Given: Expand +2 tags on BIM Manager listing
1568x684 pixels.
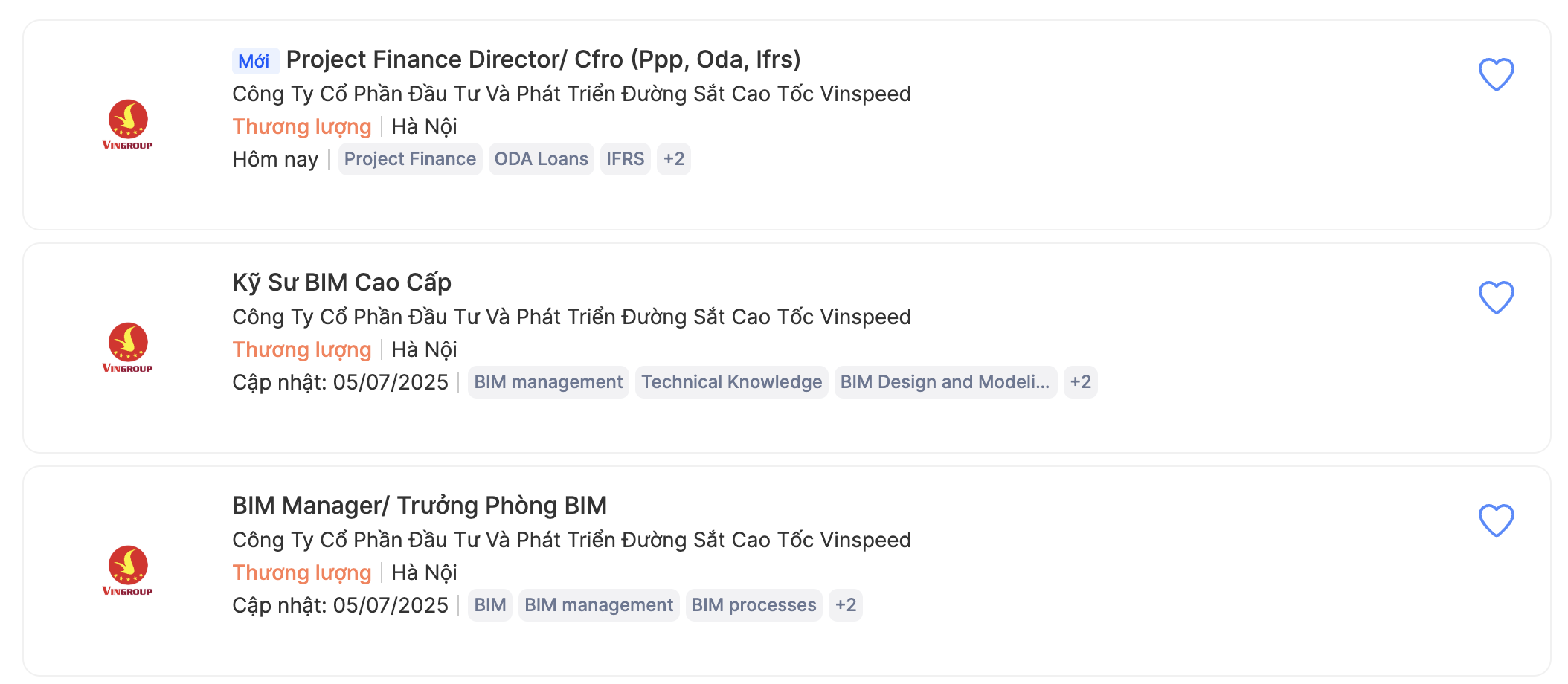Looking at the screenshot, I should click(846, 605).
